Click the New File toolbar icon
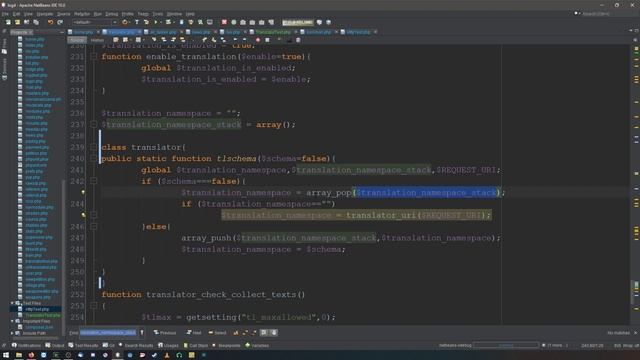The height and width of the screenshot is (360, 640). click(x=8, y=22)
